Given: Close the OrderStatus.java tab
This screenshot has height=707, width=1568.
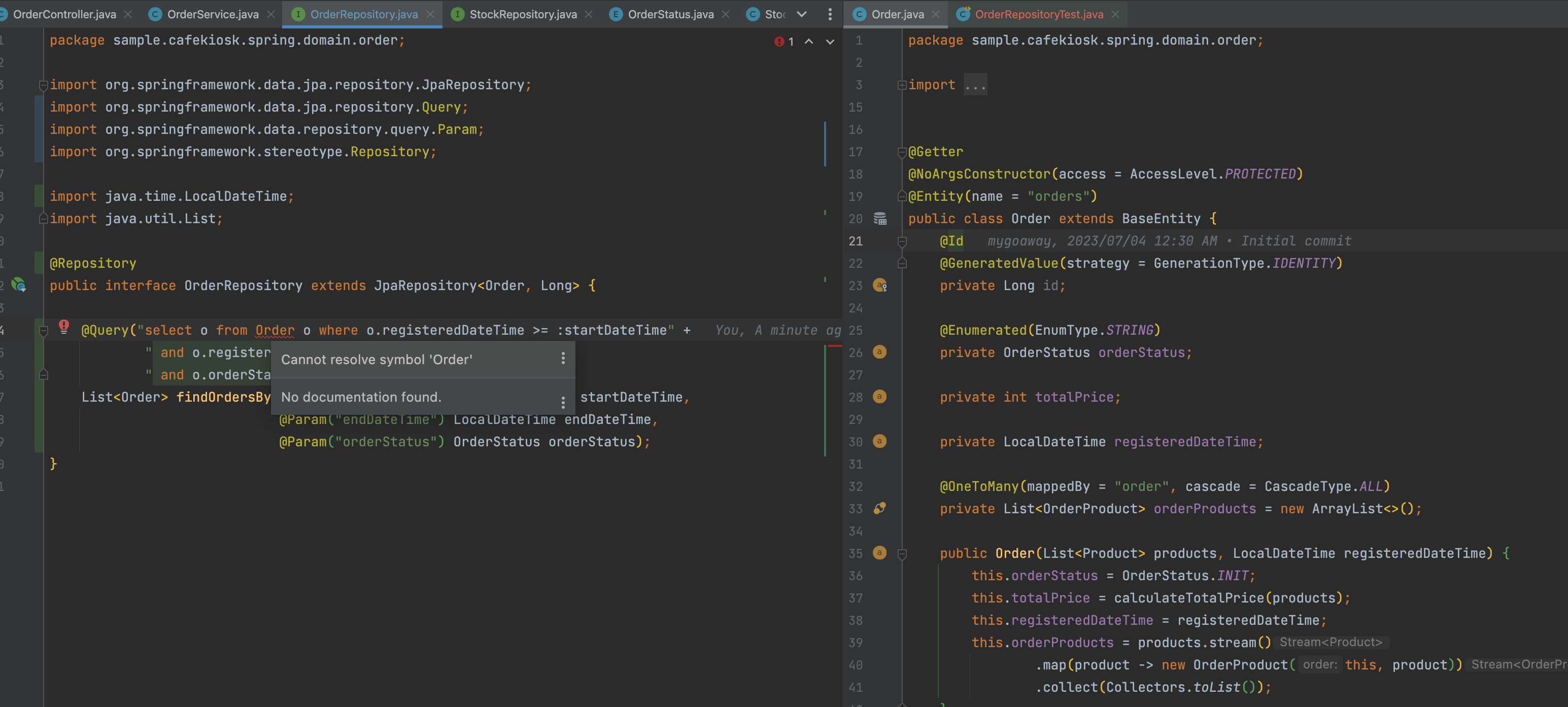Looking at the screenshot, I should click(x=726, y=14).
